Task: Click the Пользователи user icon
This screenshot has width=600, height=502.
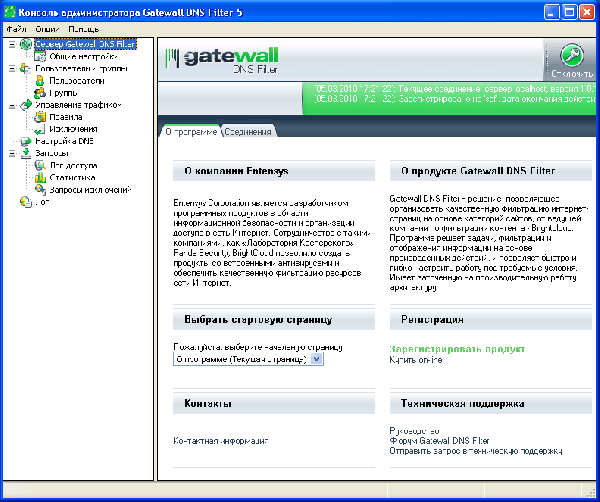Action: [x=40, y=81]
